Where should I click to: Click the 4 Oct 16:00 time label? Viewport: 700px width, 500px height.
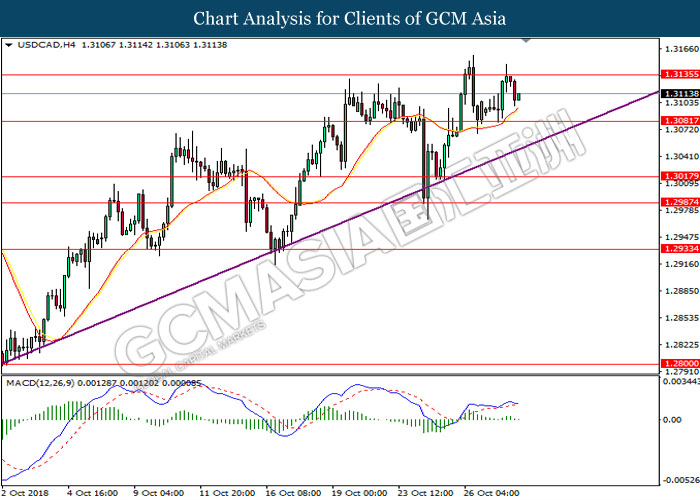(93, 493)
